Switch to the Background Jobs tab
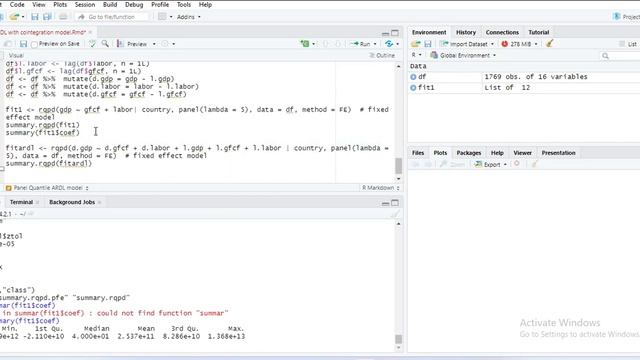The height and width of the screenshot is (360, 640). [72, 202]
